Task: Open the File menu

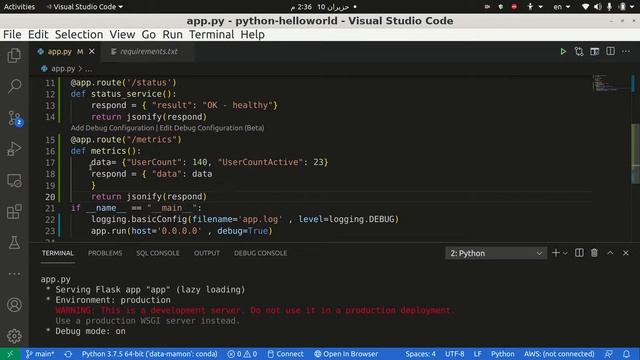Action: click(12, 35)
